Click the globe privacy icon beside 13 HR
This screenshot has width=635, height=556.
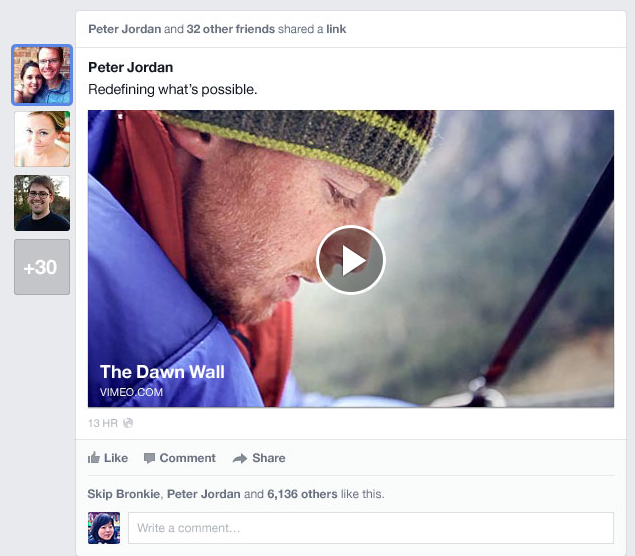(128, 423)
